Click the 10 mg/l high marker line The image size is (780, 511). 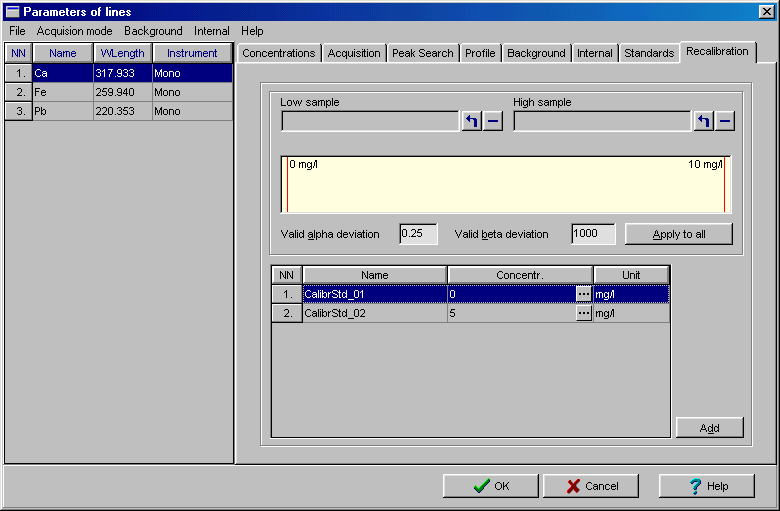pyautogui.click(x=724, y=185)
